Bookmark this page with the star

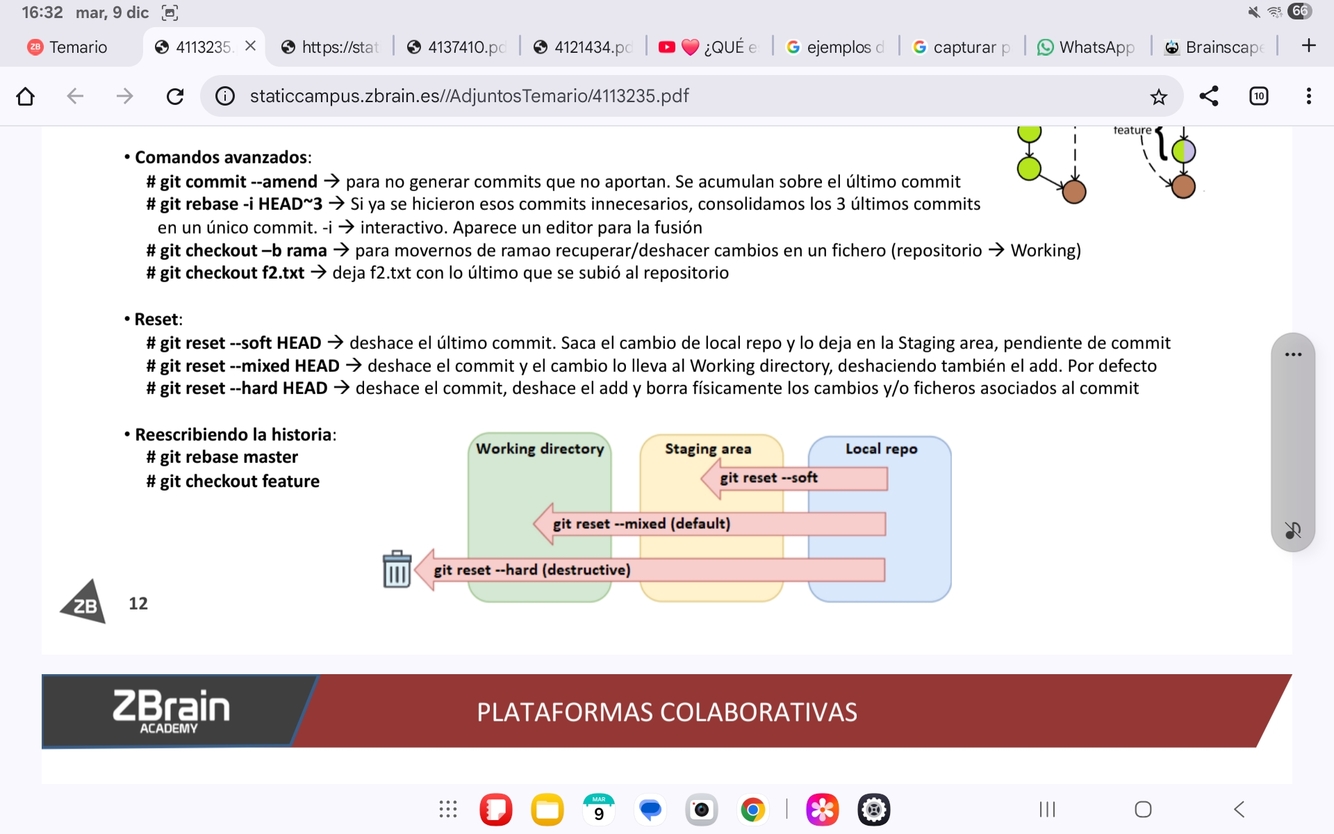click(1158, 96)
